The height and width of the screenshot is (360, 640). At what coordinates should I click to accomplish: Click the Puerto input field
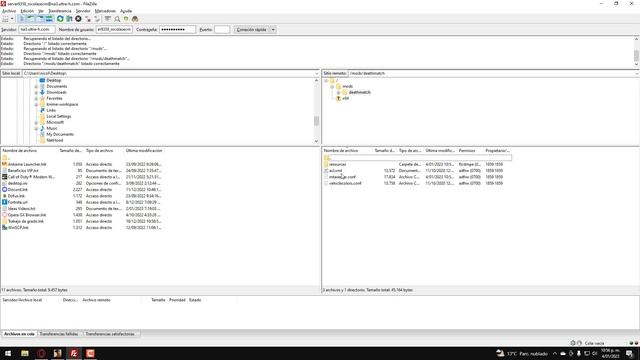click(222, 30)
